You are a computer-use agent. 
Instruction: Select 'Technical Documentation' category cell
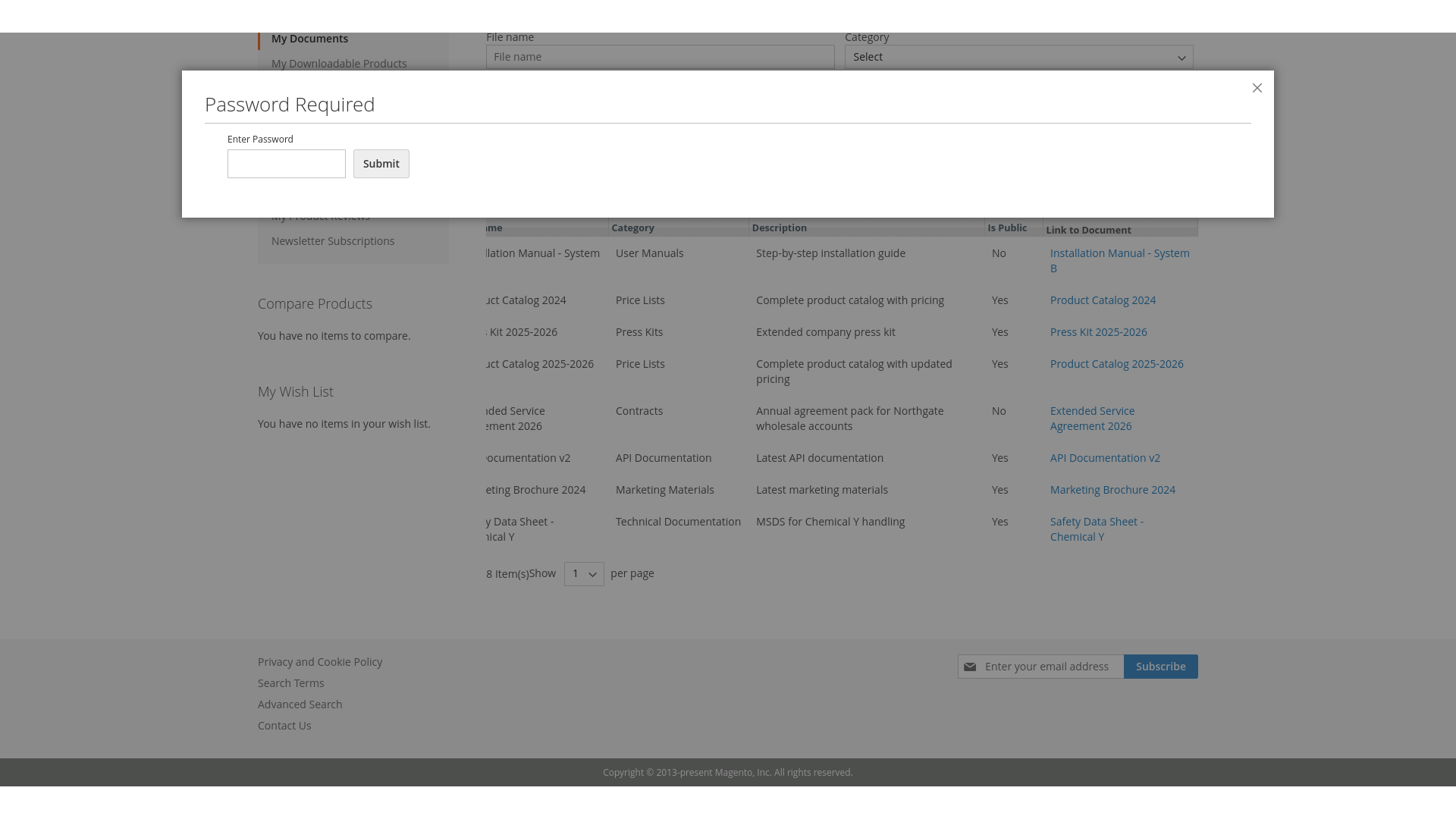point(678,522)
